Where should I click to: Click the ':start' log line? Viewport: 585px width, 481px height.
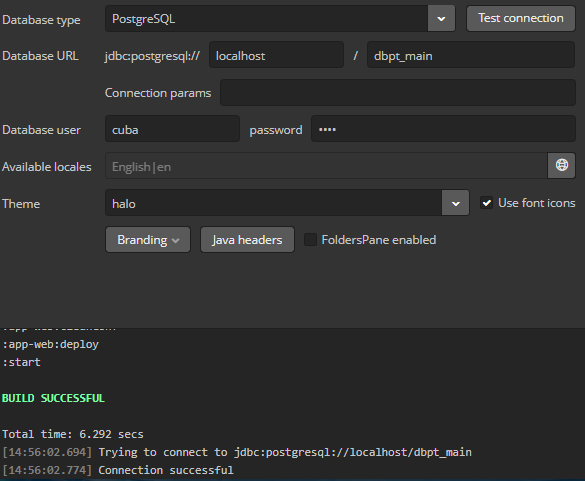pos(21,362)
